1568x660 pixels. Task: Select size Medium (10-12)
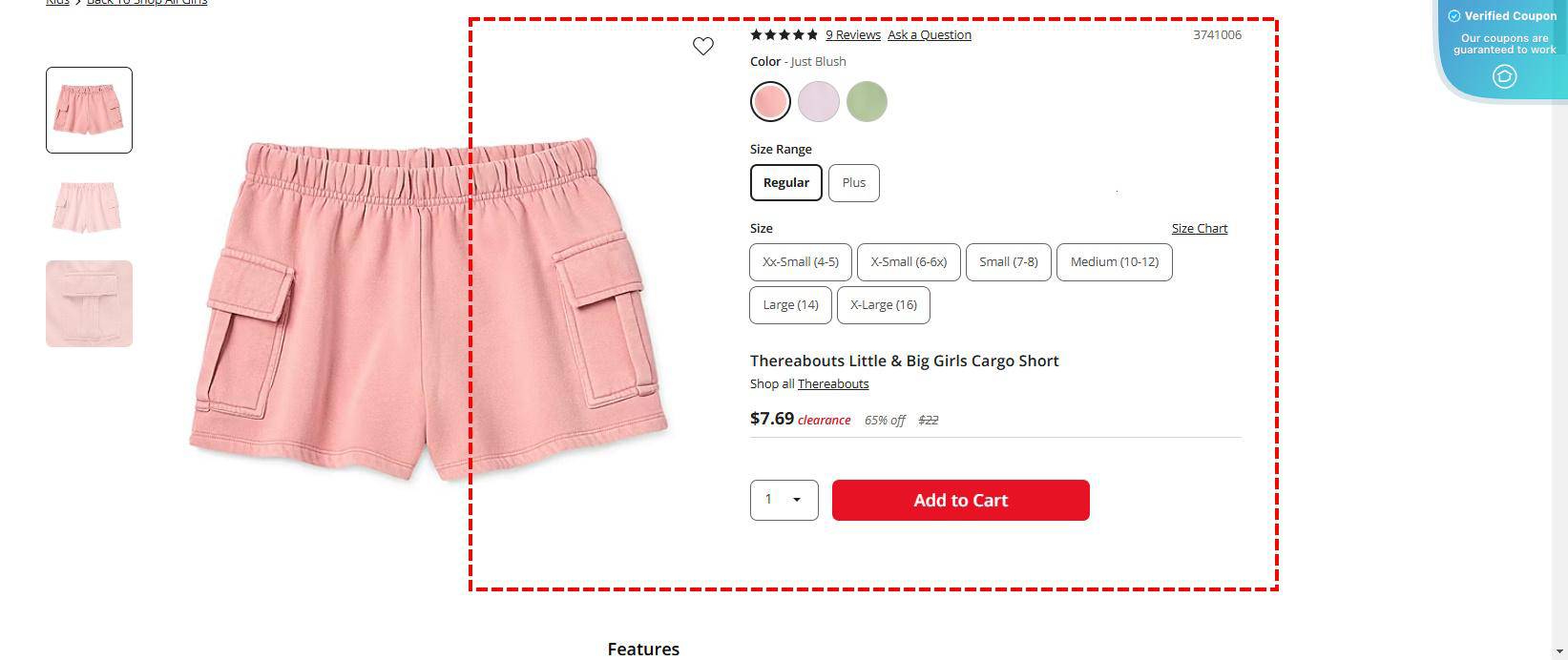(1114, 261)
